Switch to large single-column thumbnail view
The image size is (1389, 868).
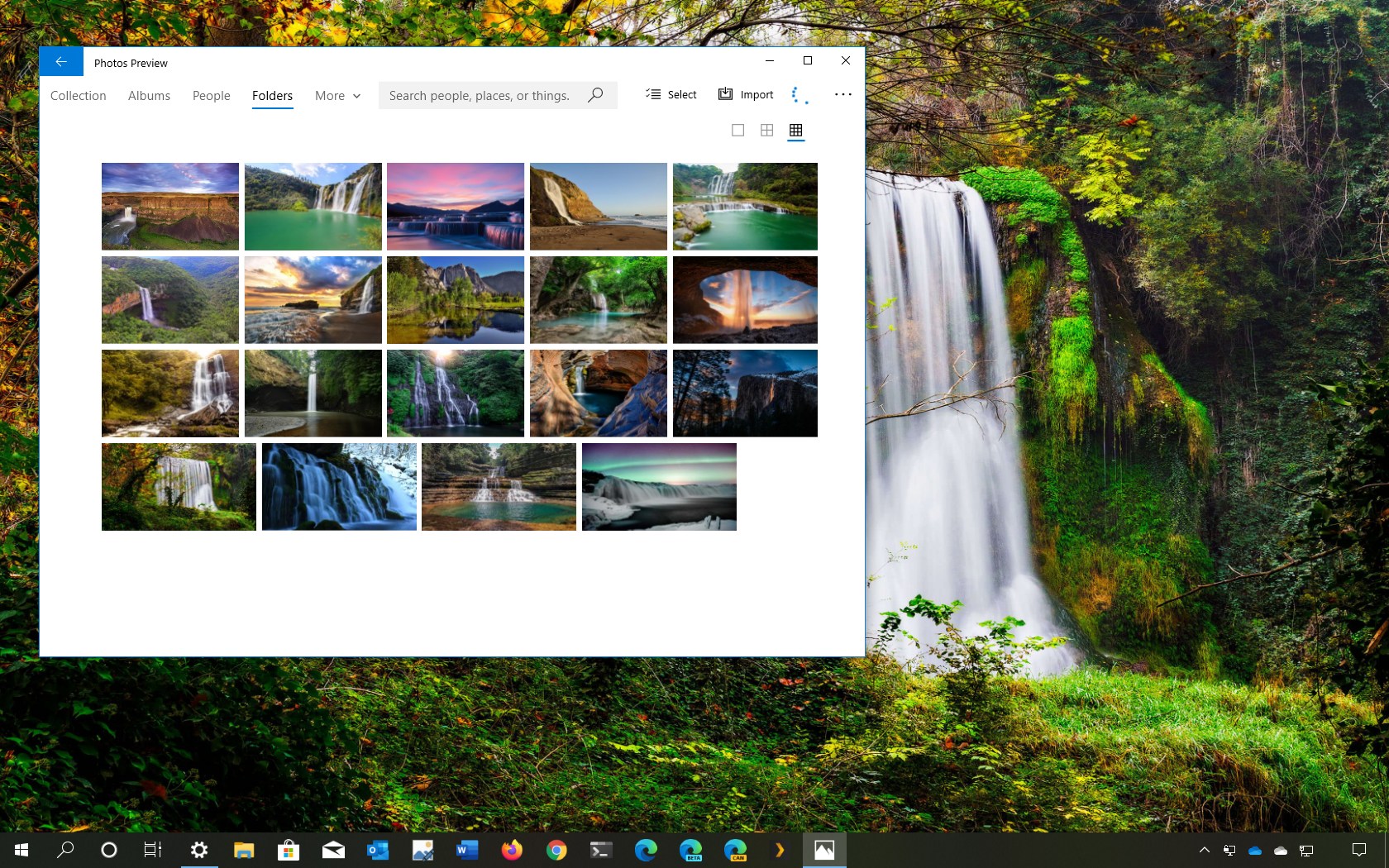click(737, 130)
